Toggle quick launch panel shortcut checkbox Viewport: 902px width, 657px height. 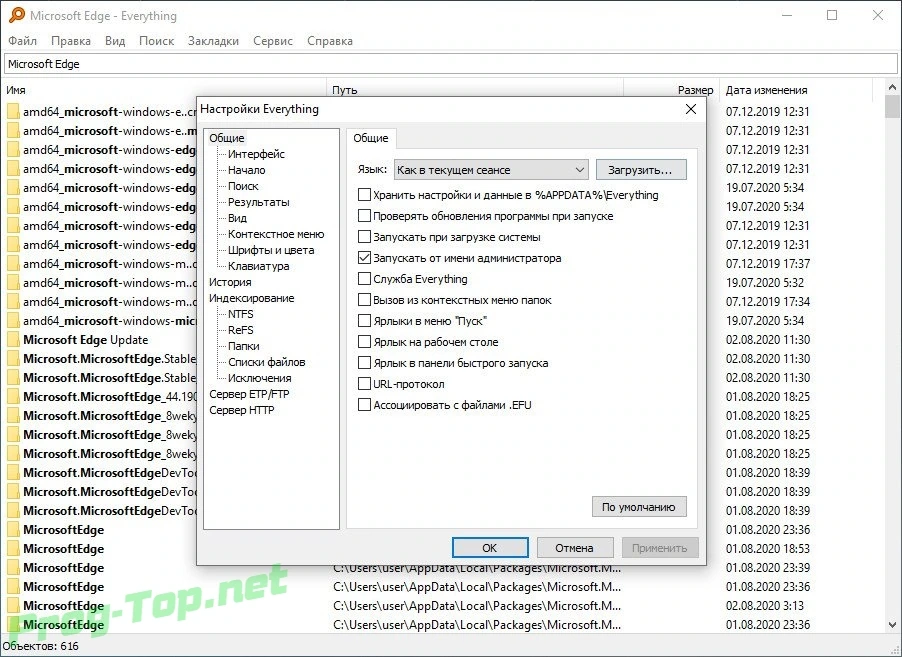pyautogui.click(x=364, y=362)
